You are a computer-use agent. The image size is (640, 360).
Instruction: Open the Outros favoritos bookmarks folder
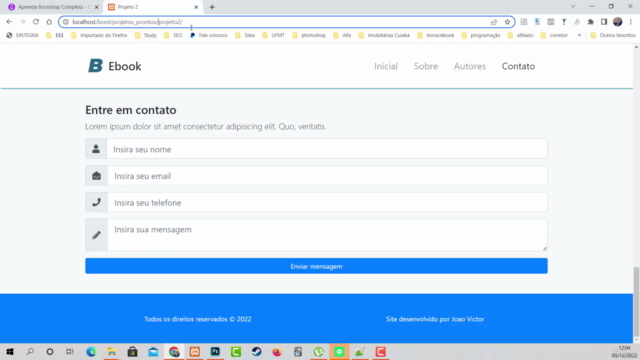613,35
